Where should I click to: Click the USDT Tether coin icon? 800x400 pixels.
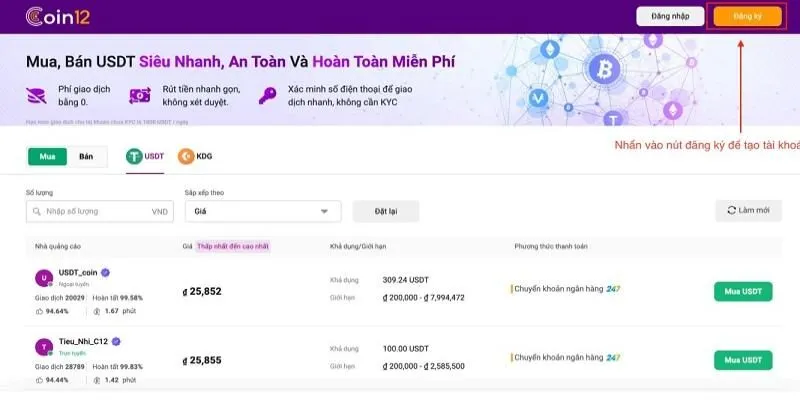(x=134, y=156)
